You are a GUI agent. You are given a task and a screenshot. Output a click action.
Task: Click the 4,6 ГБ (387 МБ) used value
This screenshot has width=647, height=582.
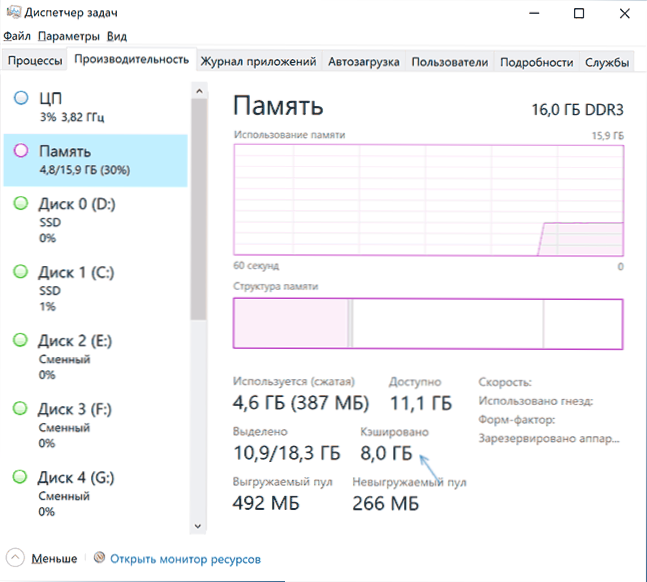pyautogui.click(x=301, y=403)
